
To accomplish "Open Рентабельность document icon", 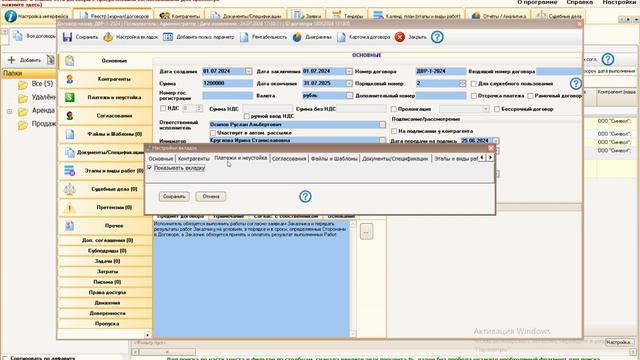I will pos(244,37).
